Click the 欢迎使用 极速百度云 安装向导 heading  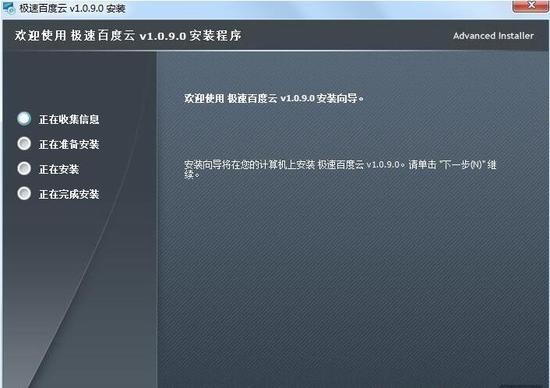pyautogui.click(x=274, y=98)
